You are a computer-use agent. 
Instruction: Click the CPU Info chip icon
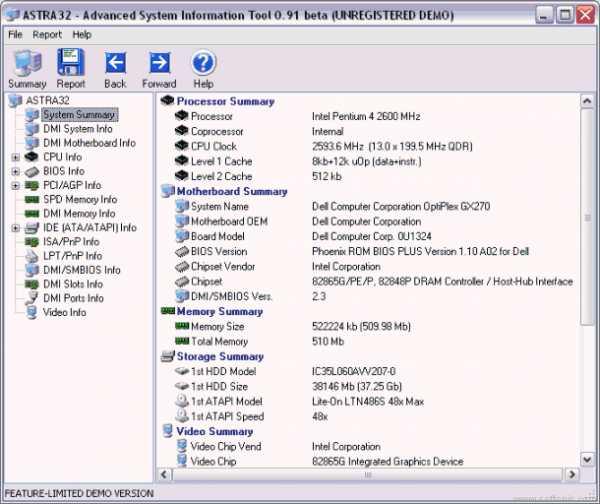click(32, 157)
